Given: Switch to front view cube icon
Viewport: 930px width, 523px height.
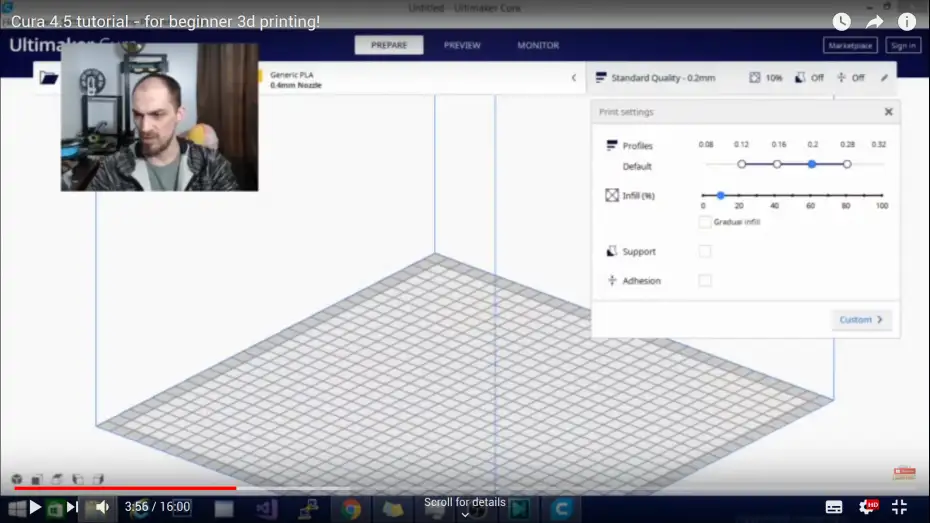Looking at the screenshot, I should point(37,479).
